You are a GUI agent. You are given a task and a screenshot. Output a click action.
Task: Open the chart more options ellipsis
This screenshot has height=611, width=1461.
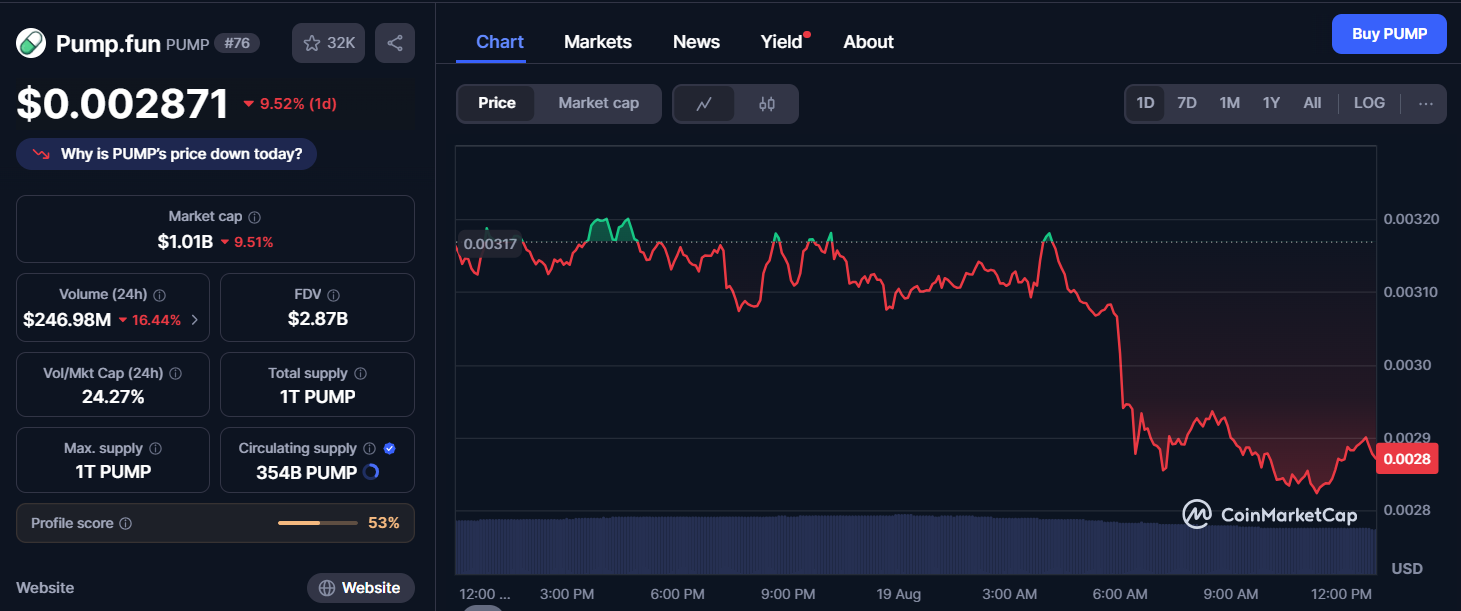pyautogui.click(x=1426, y=103)
